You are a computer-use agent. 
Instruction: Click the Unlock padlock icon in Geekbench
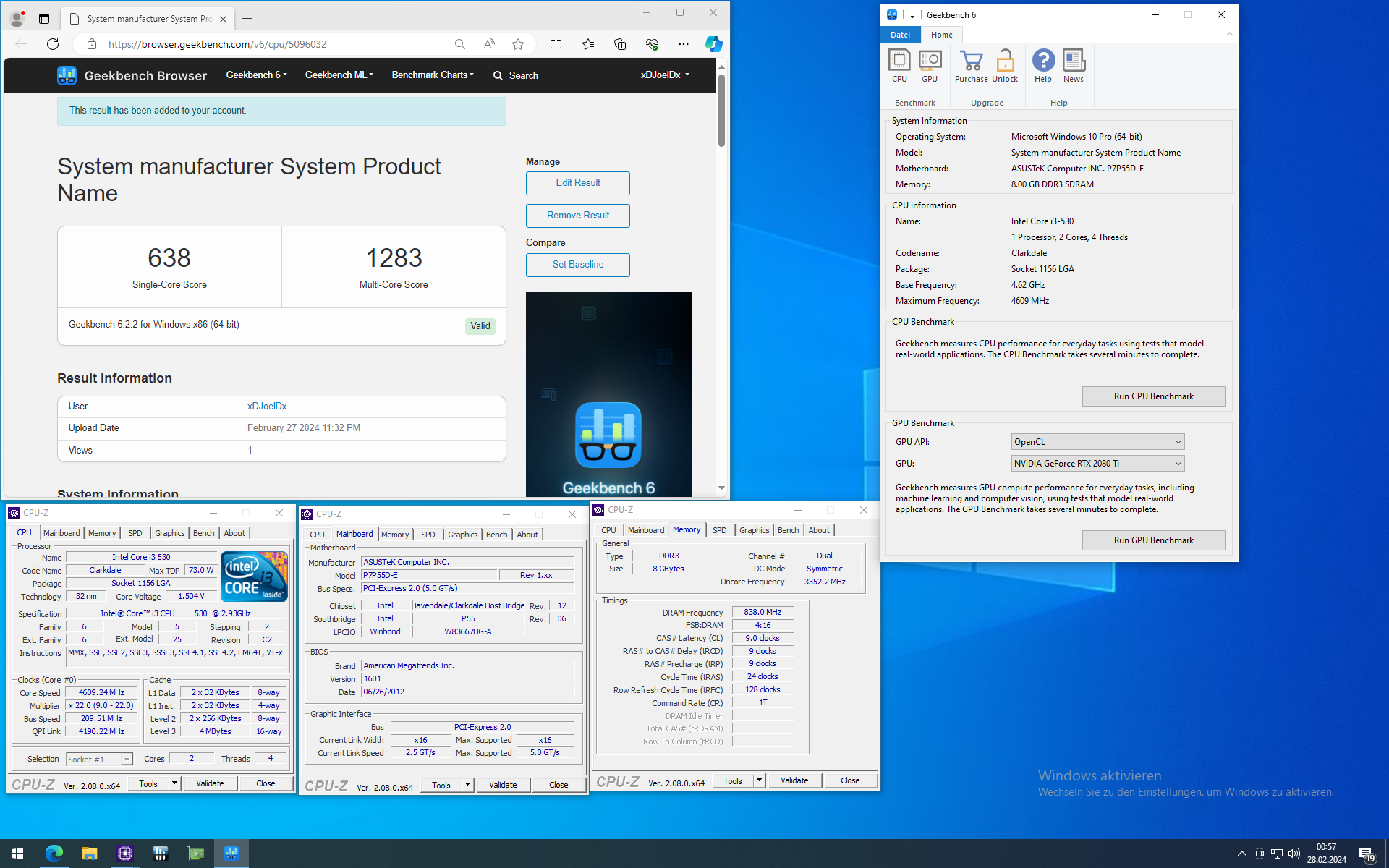click(x=1005, y=66)
